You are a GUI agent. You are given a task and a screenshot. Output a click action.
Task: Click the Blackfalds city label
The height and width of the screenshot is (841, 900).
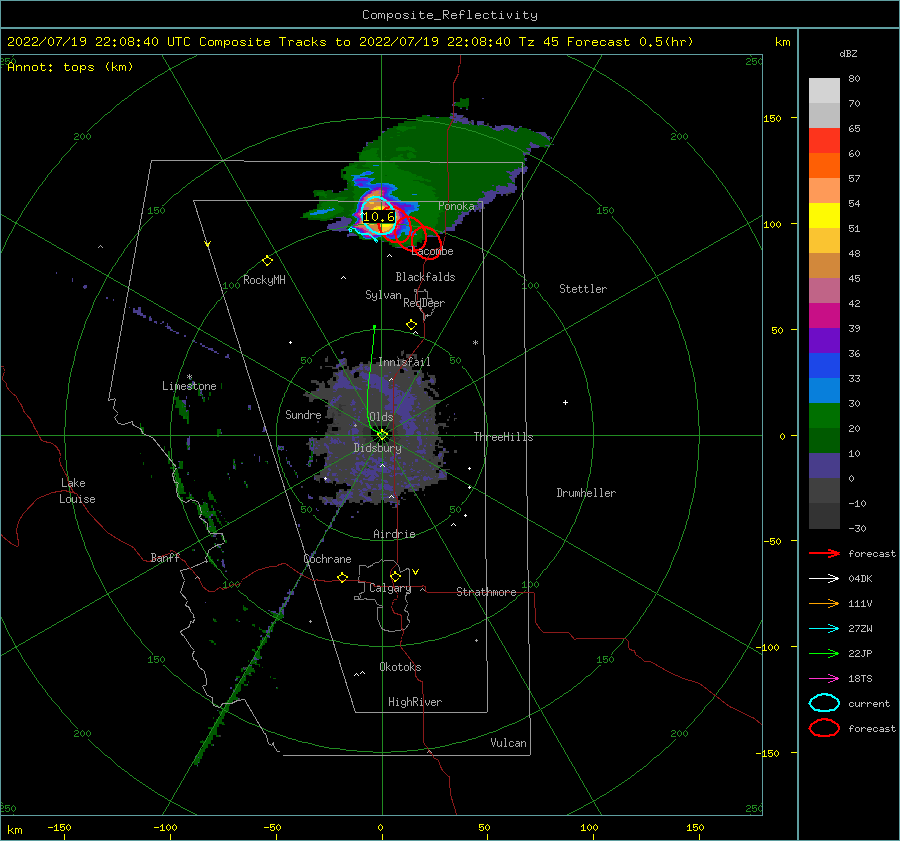coord(425,277)
